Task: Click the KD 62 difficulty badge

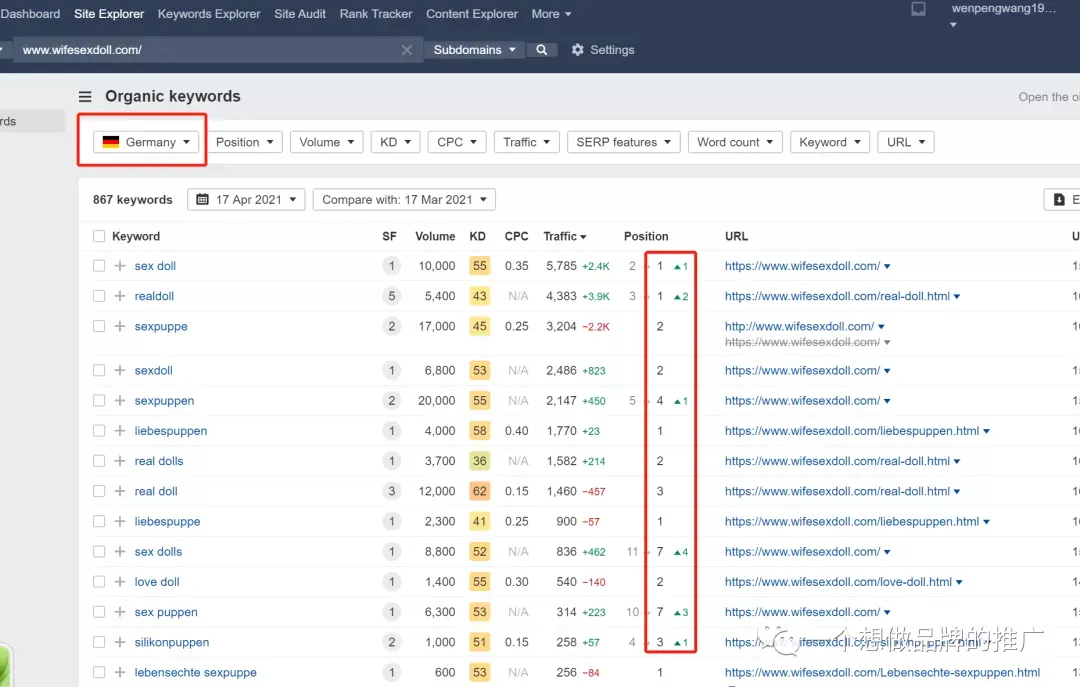Action: (479, 491)
